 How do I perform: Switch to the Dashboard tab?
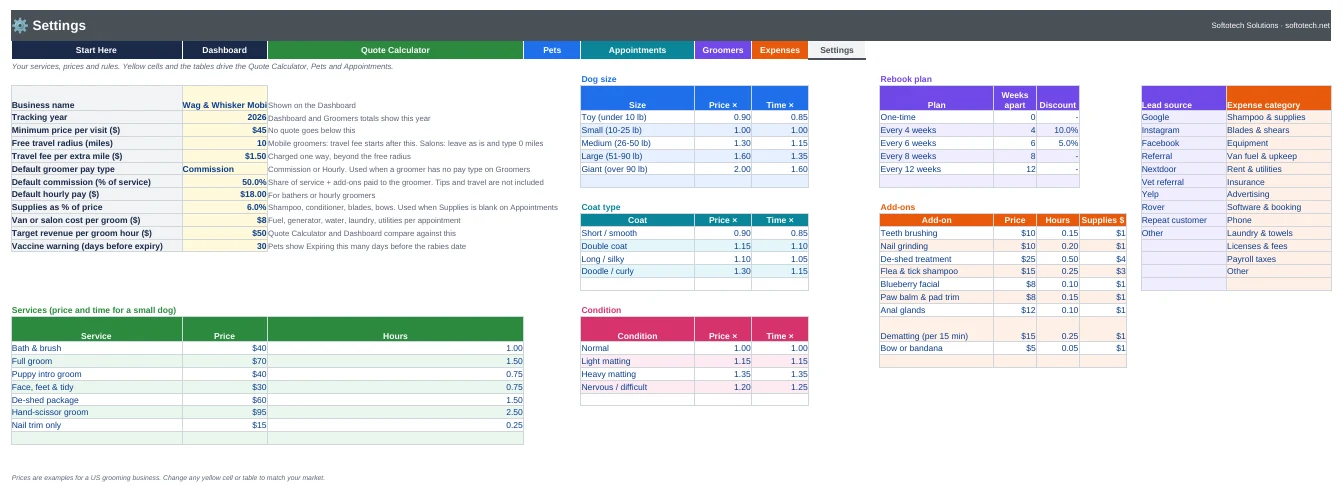225,50
